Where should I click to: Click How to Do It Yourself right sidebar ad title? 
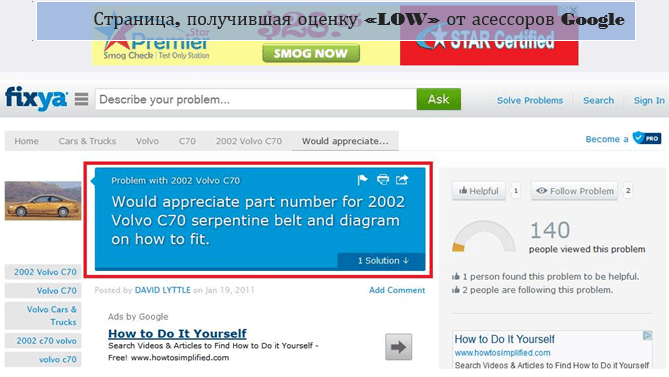pyautogui.click(x=504, y=339)
